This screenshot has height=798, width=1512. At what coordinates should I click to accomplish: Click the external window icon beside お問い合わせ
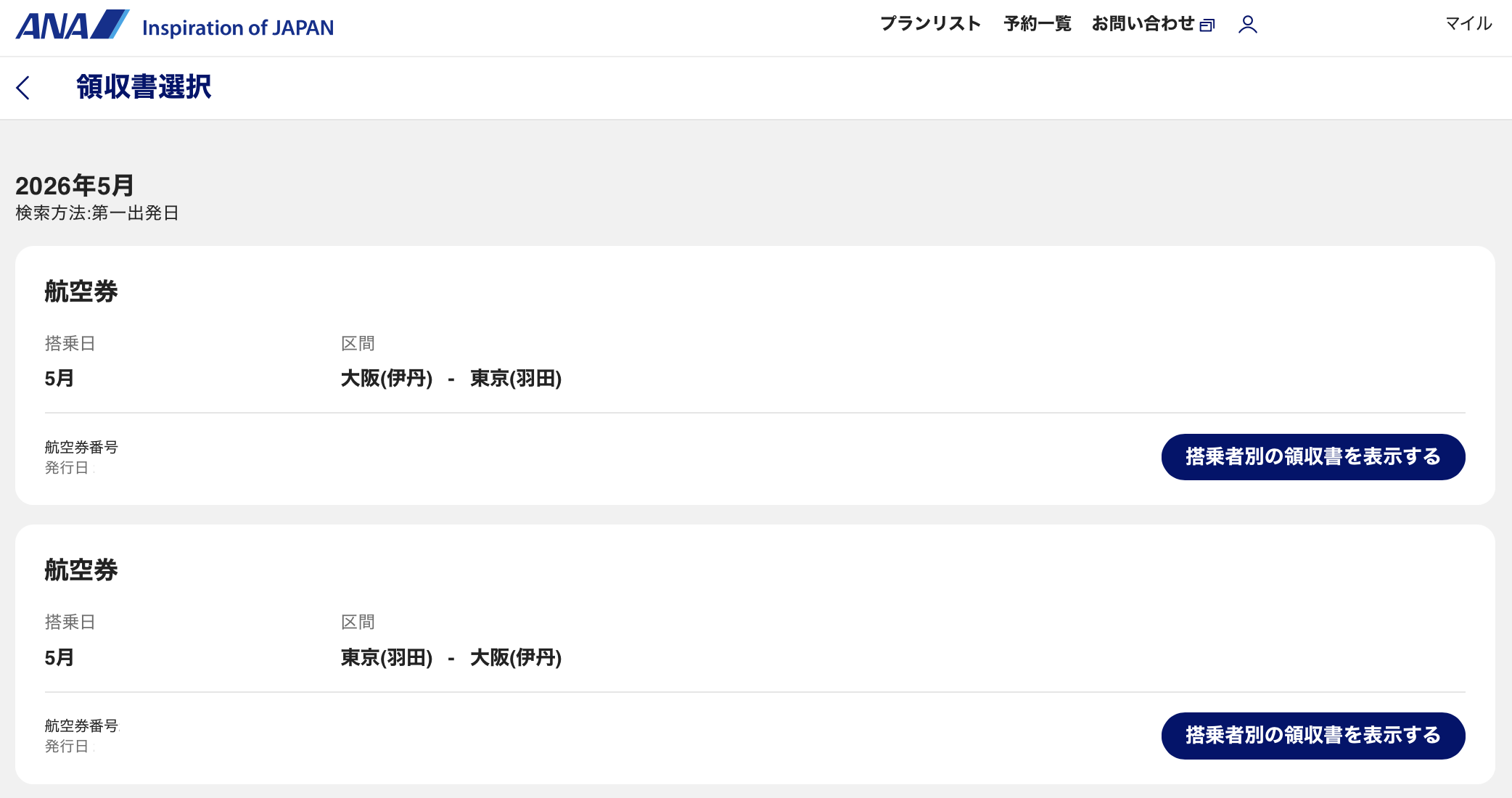click(1207, 25)
